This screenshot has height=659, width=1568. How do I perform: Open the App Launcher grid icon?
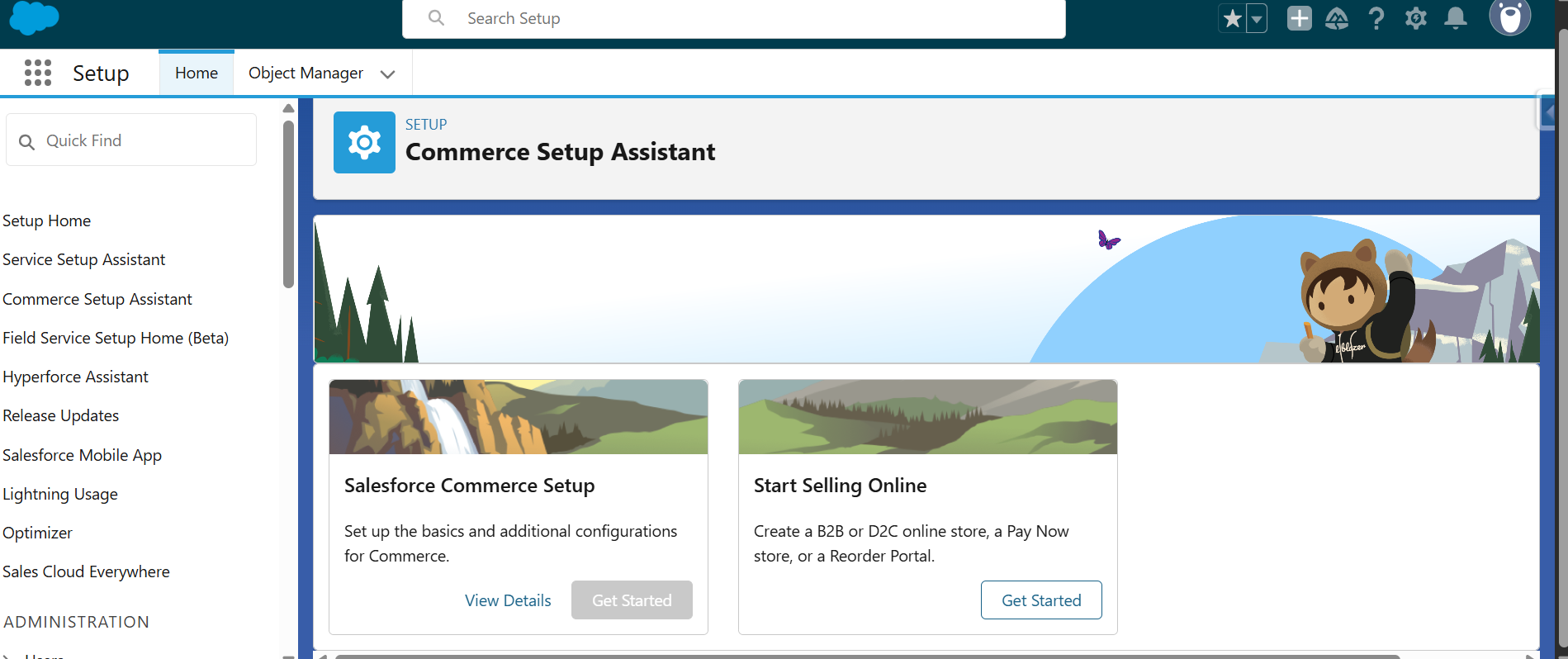(38, 73)
